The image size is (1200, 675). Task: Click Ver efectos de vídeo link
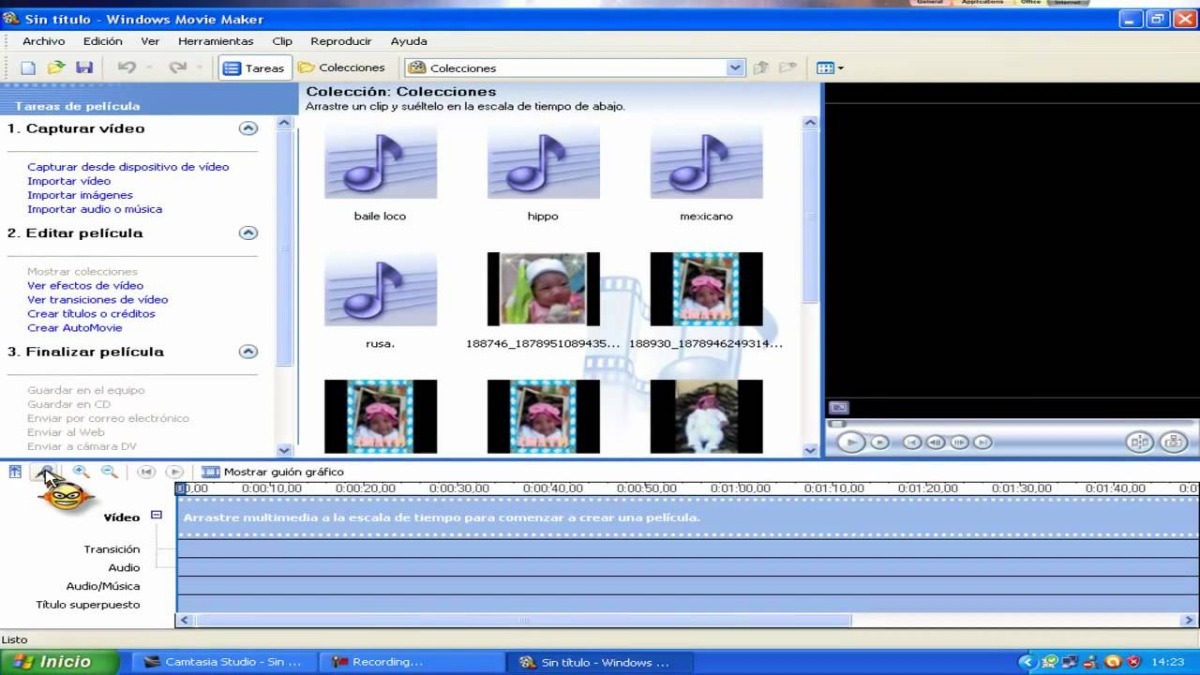point(85,285)
